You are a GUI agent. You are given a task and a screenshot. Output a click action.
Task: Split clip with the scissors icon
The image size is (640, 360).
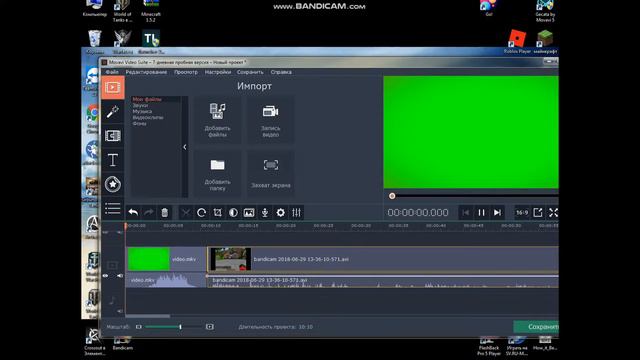coord(186,212)
